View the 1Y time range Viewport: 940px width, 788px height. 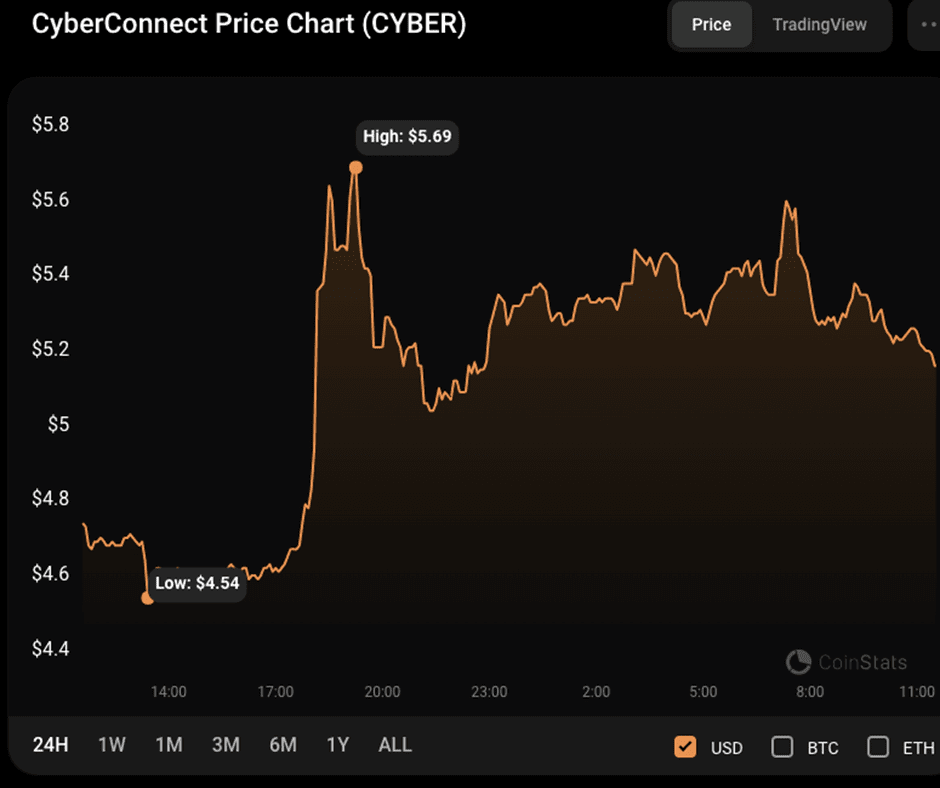tap(338, 745)
